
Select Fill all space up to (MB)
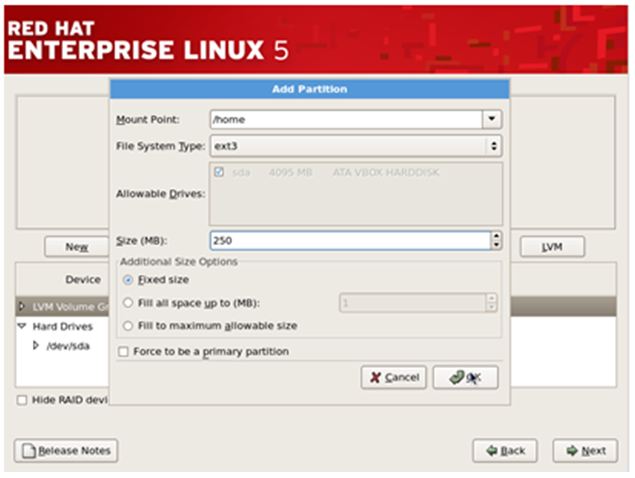point(128,303)
